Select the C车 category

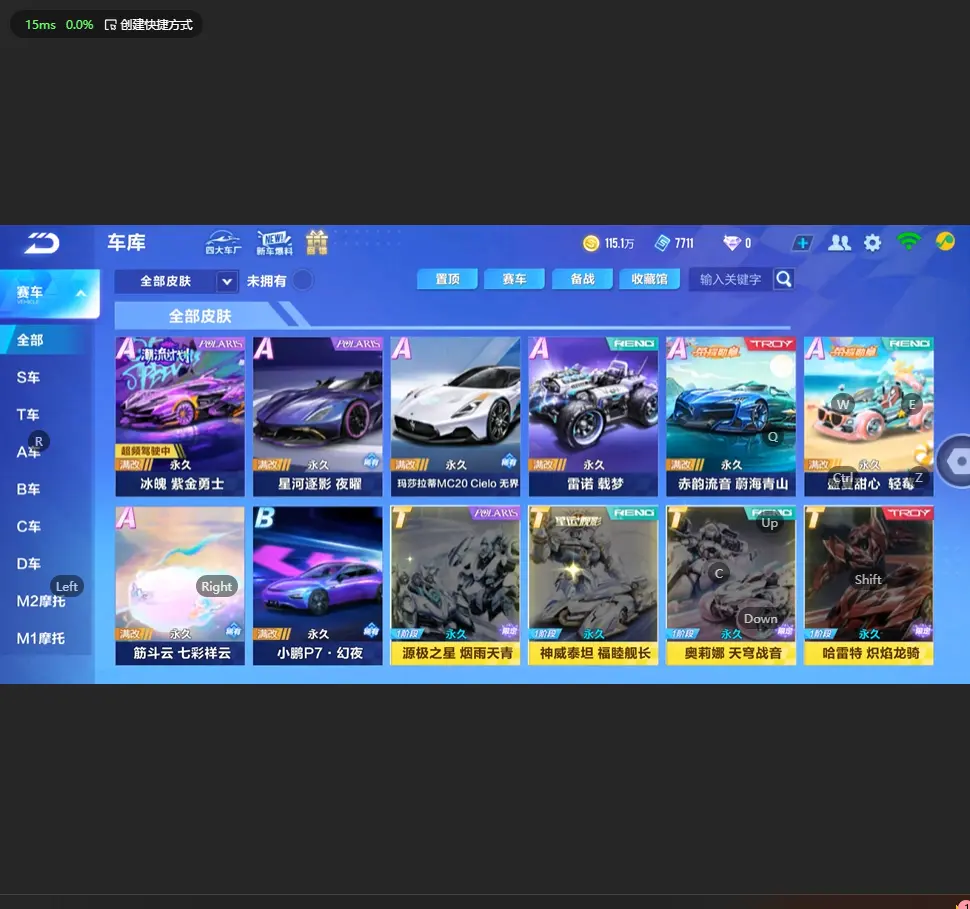coord(28,527)
